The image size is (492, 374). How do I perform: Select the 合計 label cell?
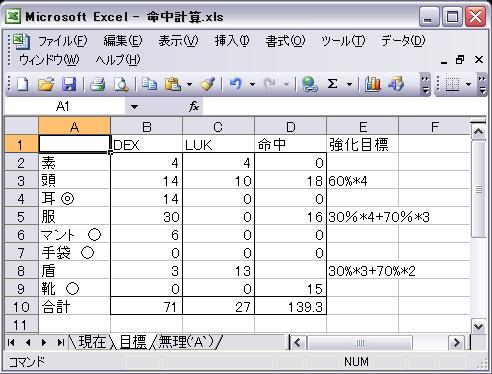point(75,306)
